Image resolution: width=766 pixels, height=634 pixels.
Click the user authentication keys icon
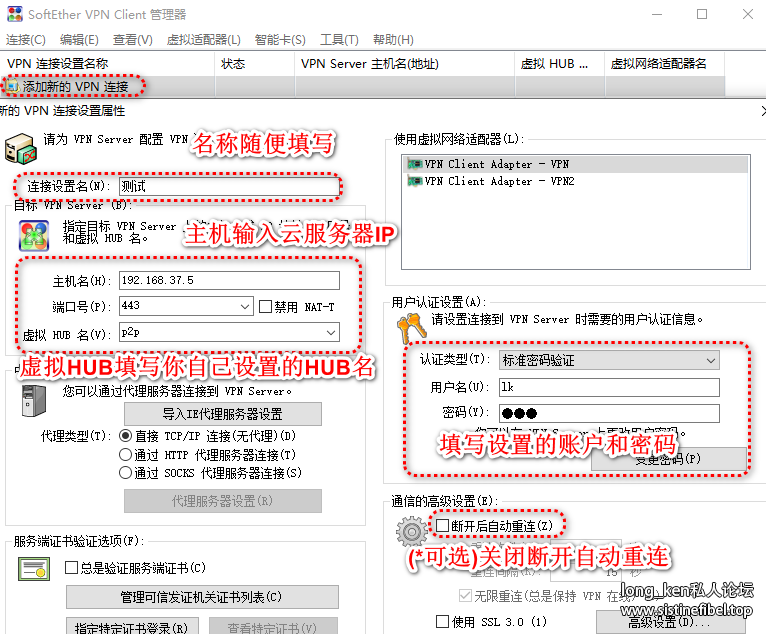coord(411,328)
